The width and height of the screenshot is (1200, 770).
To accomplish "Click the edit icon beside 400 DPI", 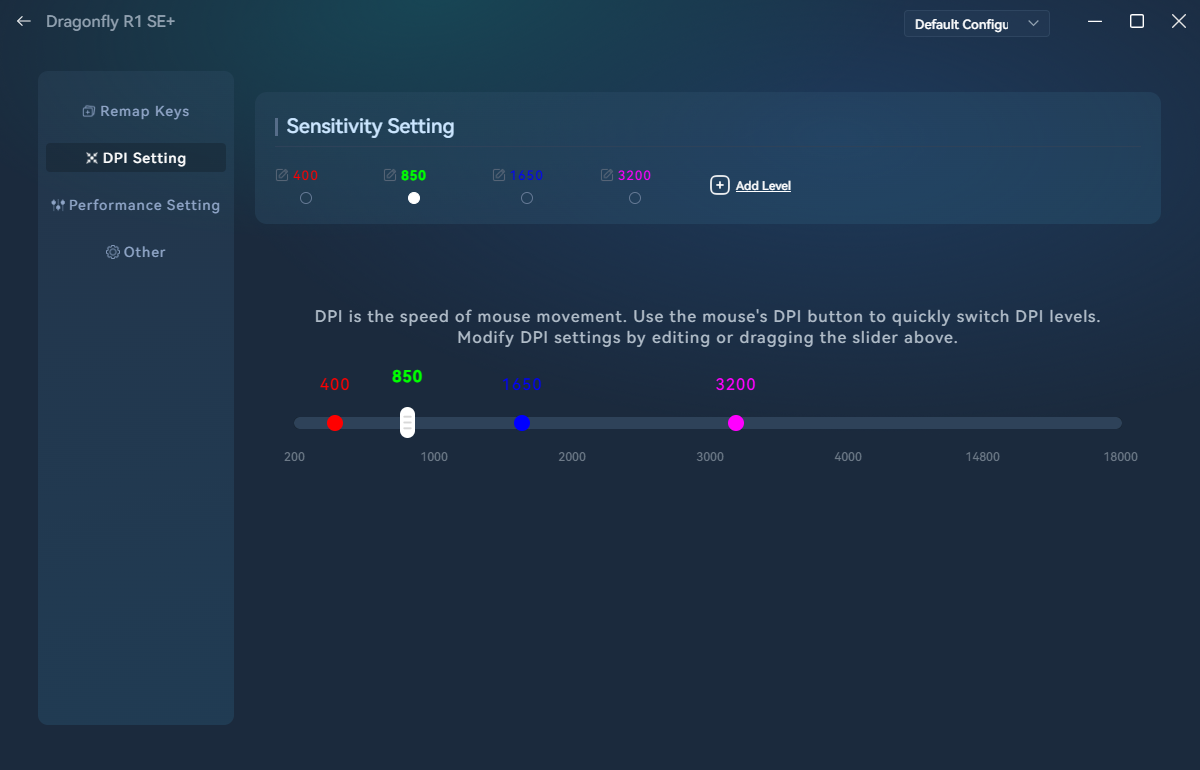I will click(282, 175).
